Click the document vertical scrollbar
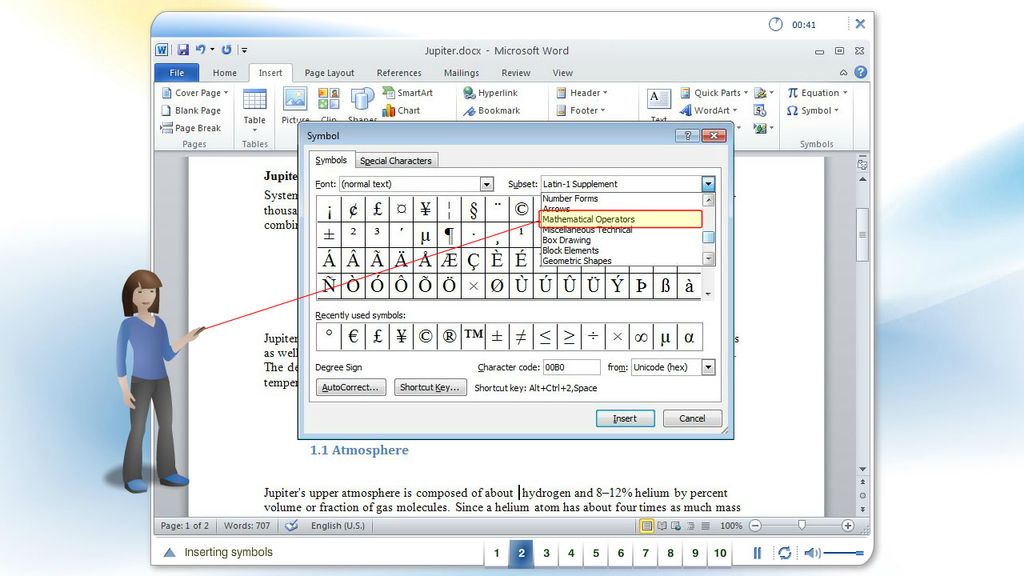The width and height of the screenshot is (1024, 576). 863,235
